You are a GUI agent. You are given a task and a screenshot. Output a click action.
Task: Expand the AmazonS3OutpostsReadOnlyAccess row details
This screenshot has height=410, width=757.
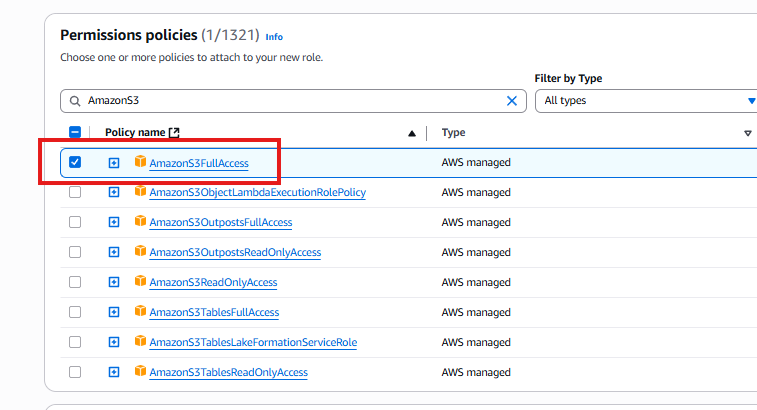click(114, 252)
